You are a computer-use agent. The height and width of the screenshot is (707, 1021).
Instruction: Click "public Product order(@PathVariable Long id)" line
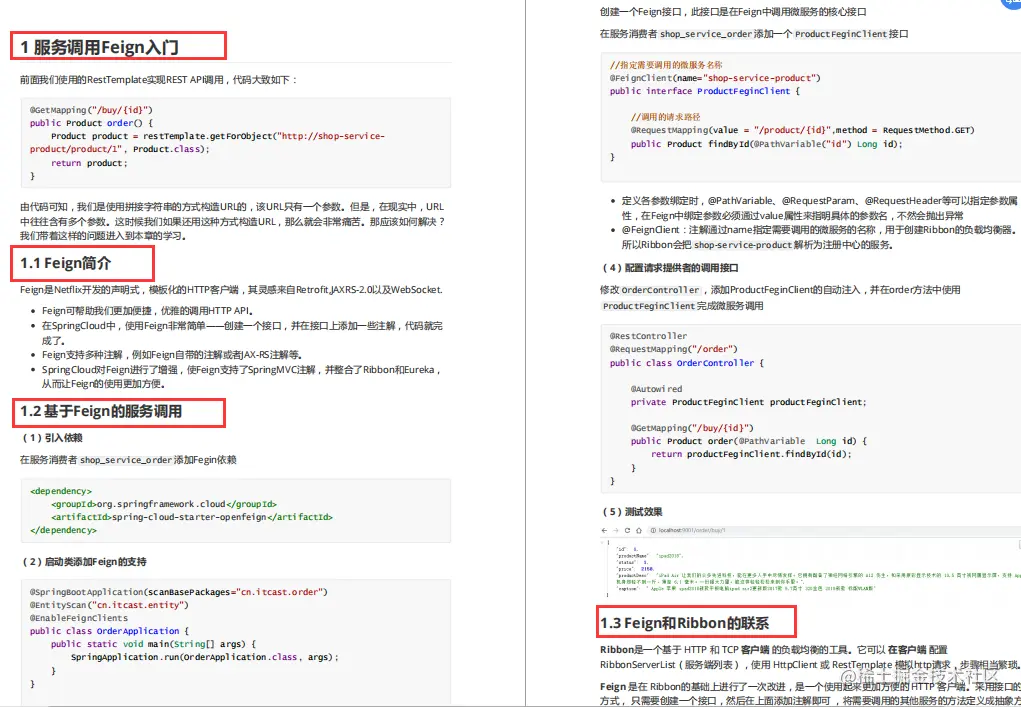749,441
